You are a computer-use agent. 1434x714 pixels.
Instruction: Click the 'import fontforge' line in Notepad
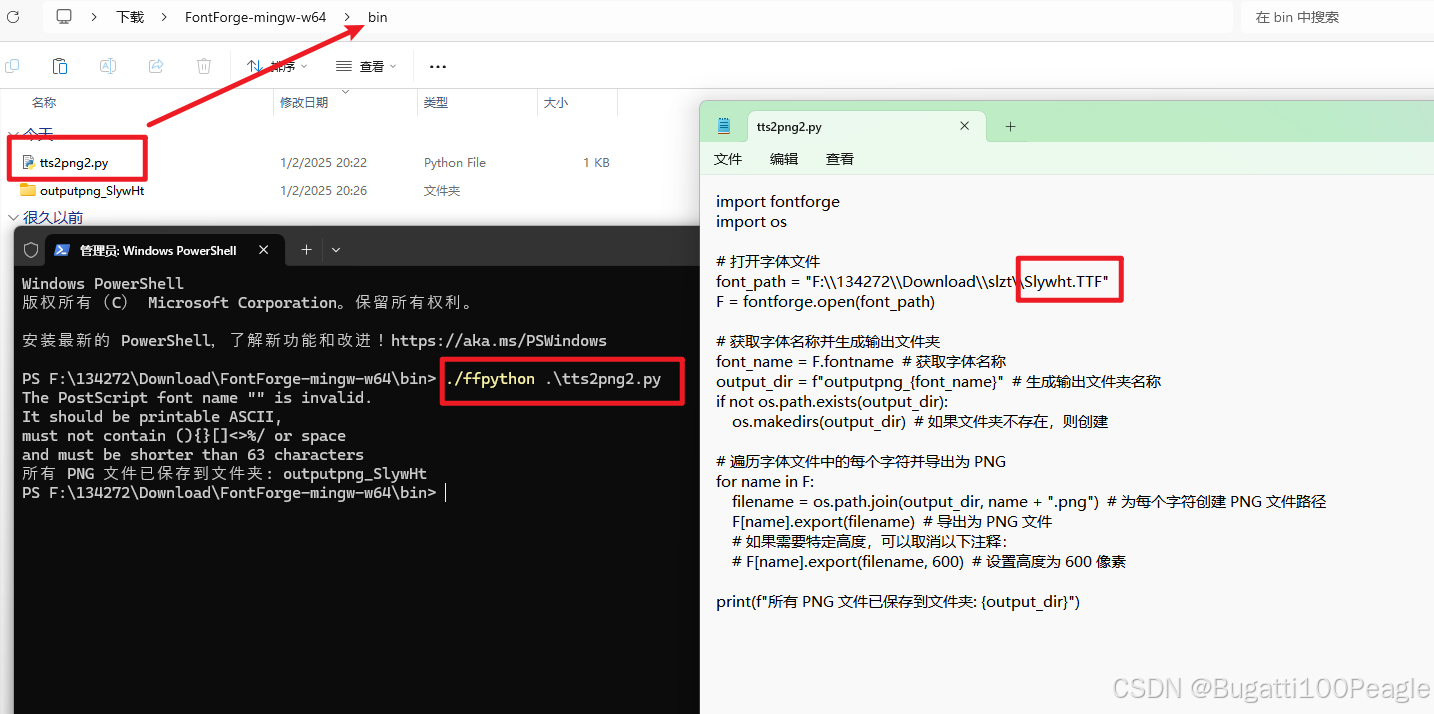(x=778, y=201)
